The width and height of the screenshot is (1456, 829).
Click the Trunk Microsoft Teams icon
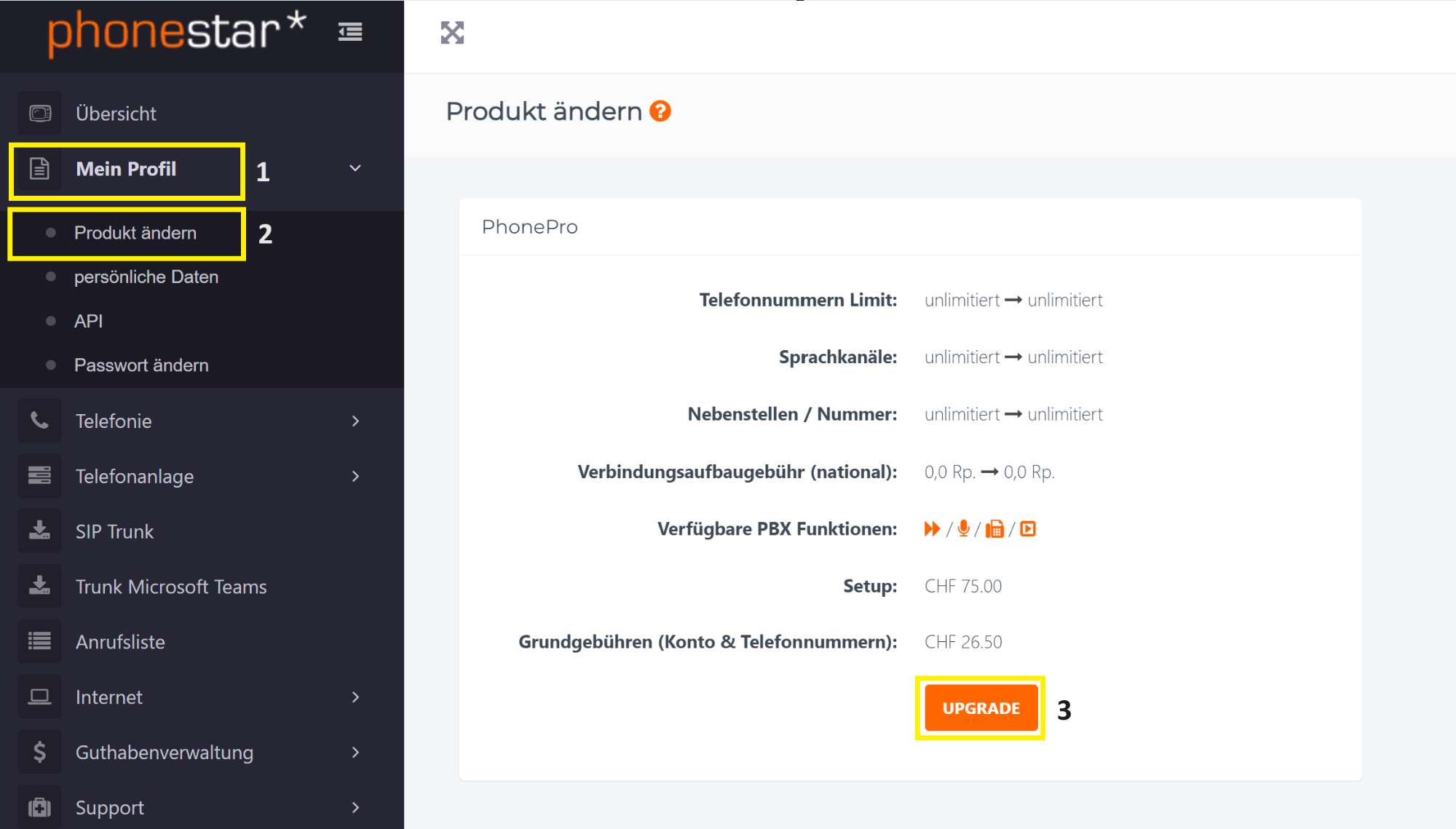39,586
